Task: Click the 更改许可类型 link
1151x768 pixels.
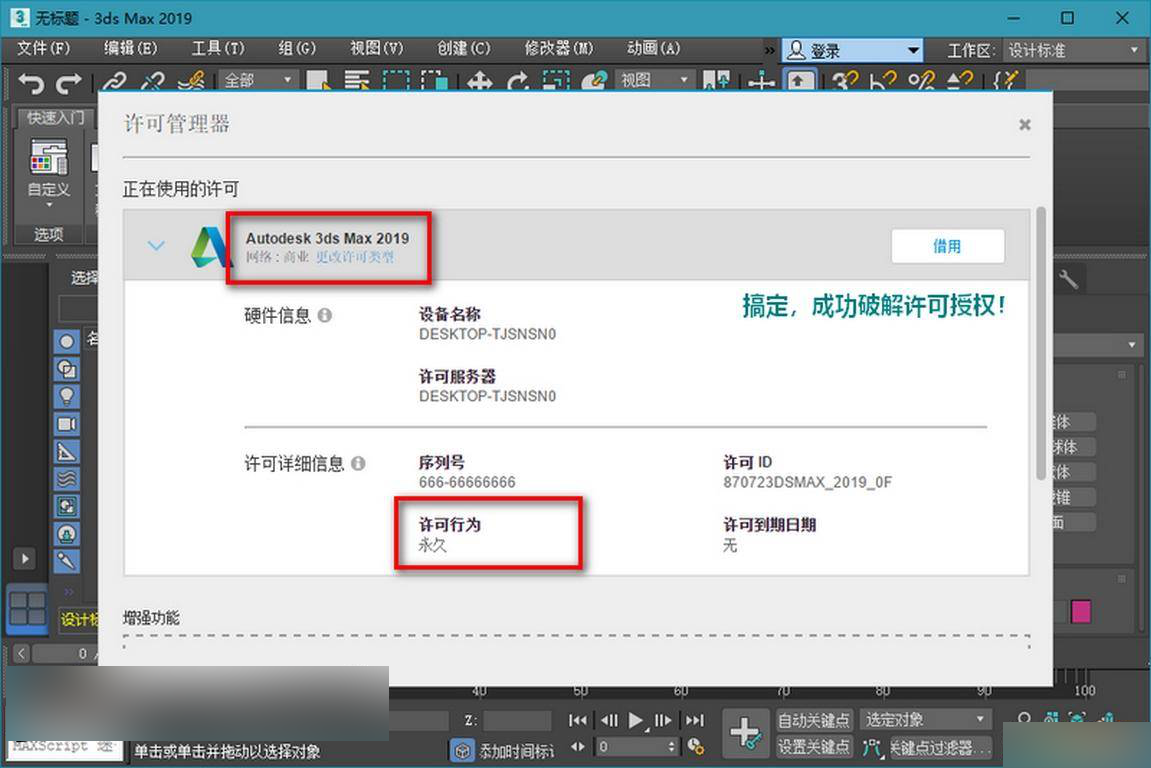Action: pyautogui.click(x=355, y=257)
